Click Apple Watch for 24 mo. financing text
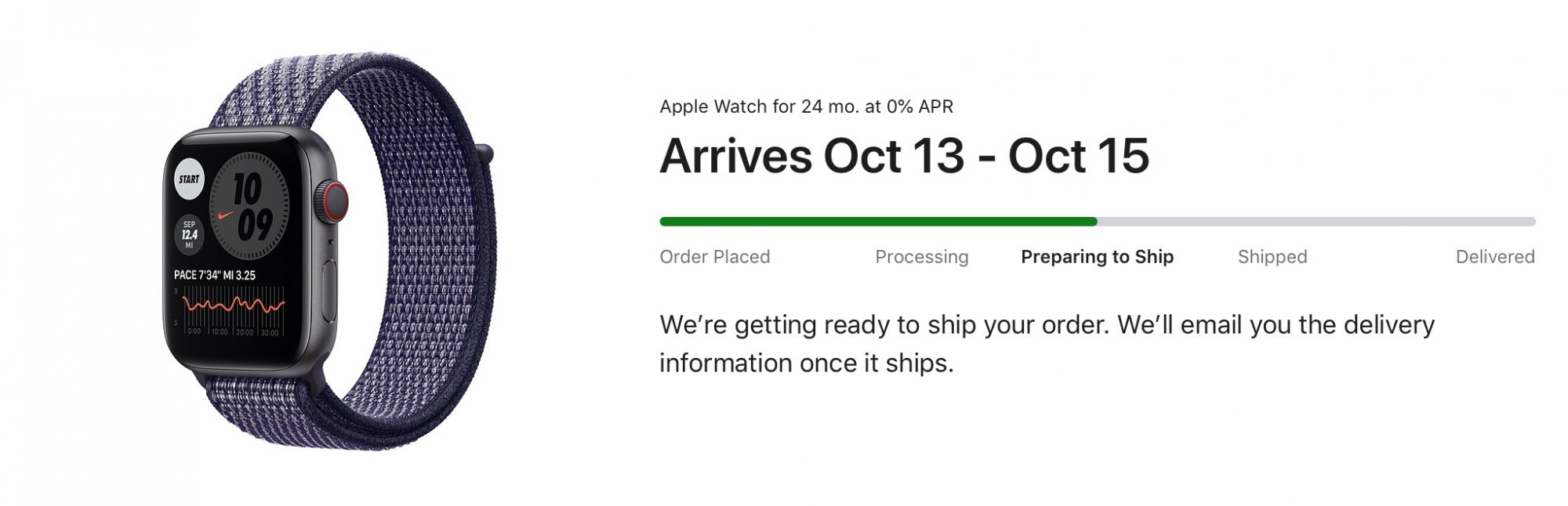Image resolution: width=1568 pixels, height=506 pixels. (x=807, y=107)
